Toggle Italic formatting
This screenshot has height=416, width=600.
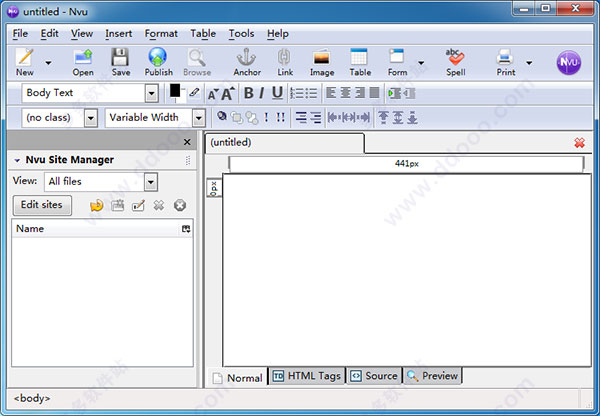[x=262, y=93]
